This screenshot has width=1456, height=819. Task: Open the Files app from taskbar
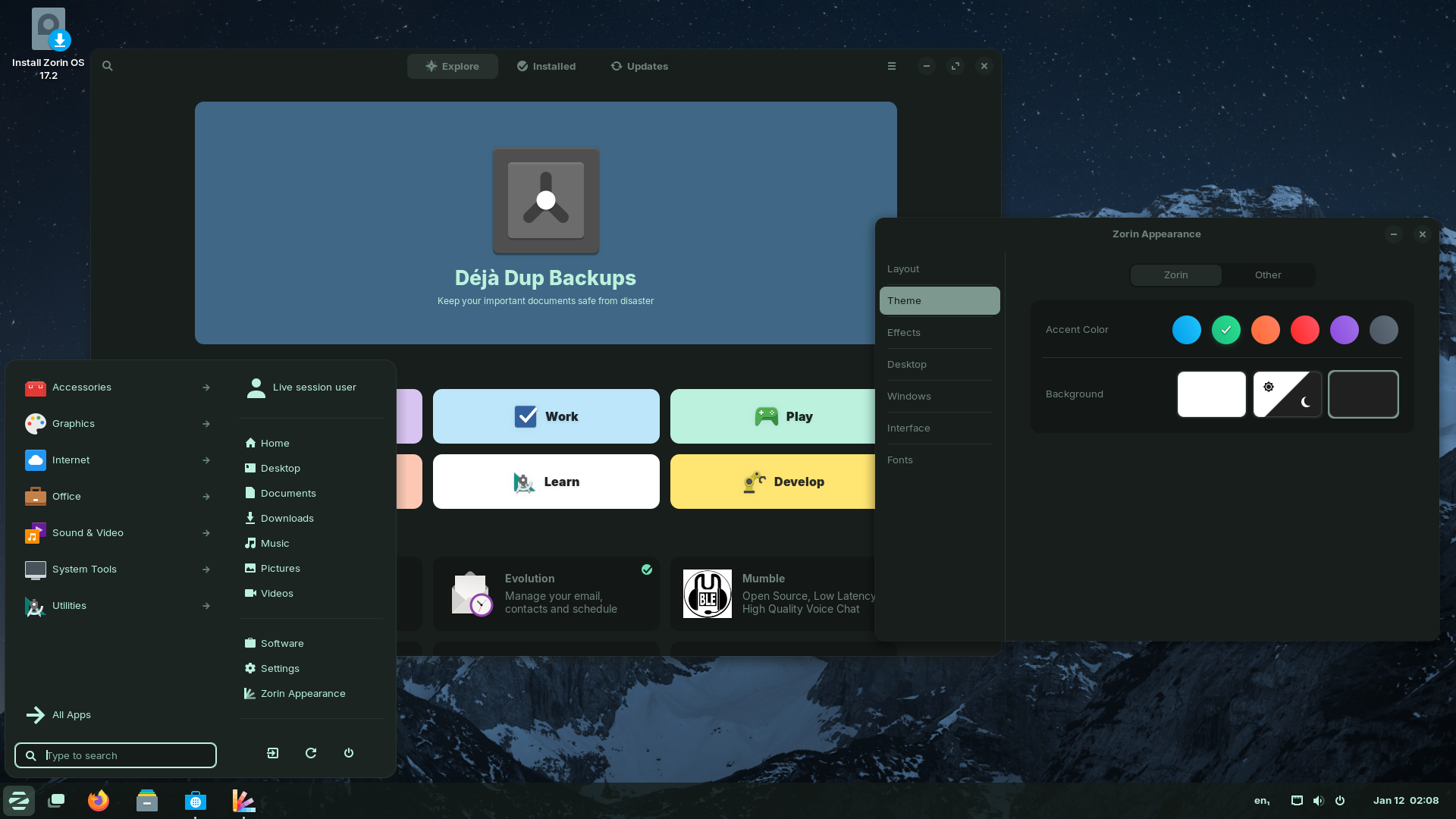pos(147,801)
